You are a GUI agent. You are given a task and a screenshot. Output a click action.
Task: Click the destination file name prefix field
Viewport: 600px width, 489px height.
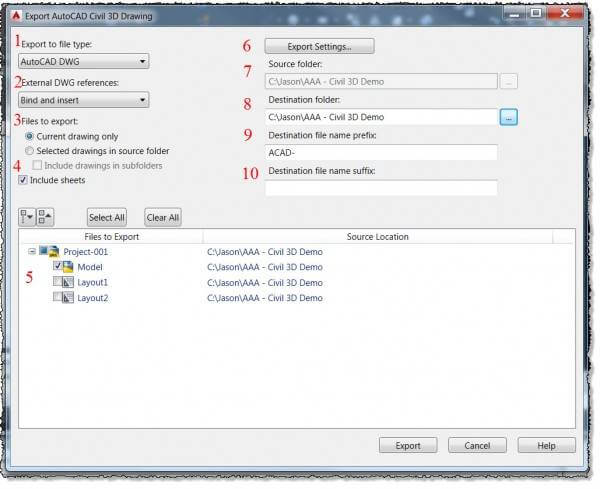(x=380, y=153)
